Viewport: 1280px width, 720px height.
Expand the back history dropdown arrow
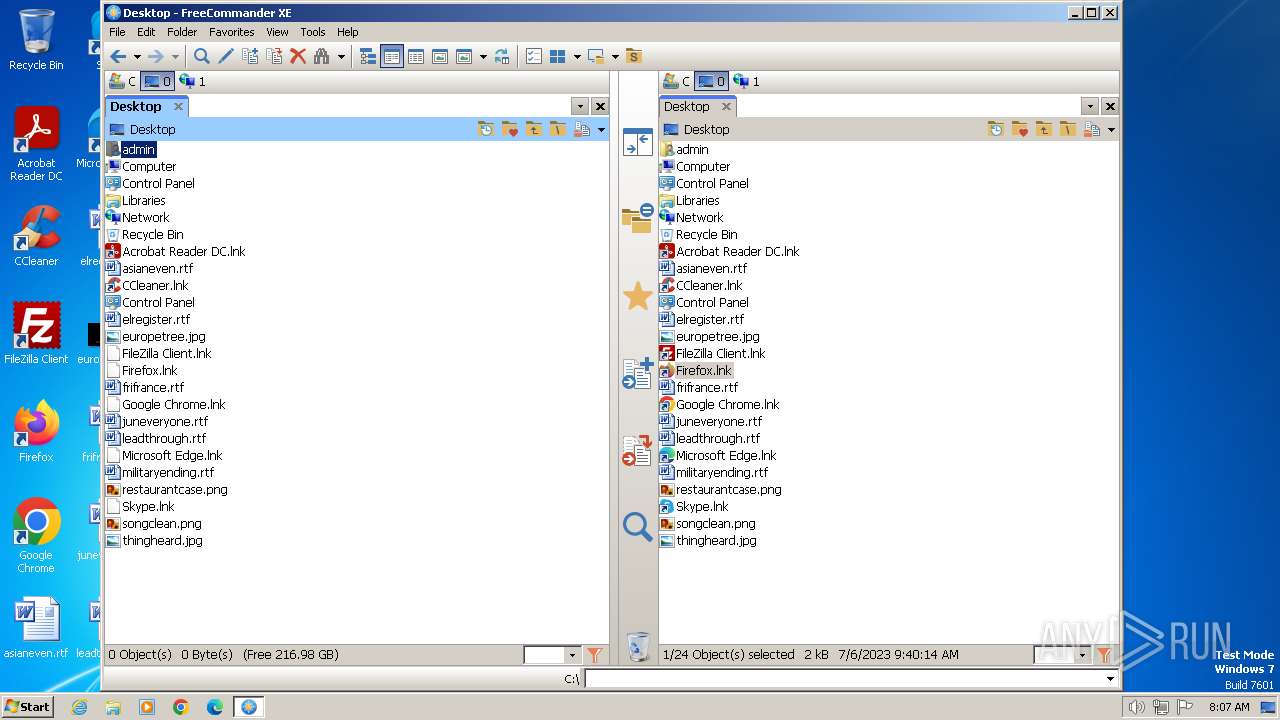pyautogui.click(x=137, y=57)
